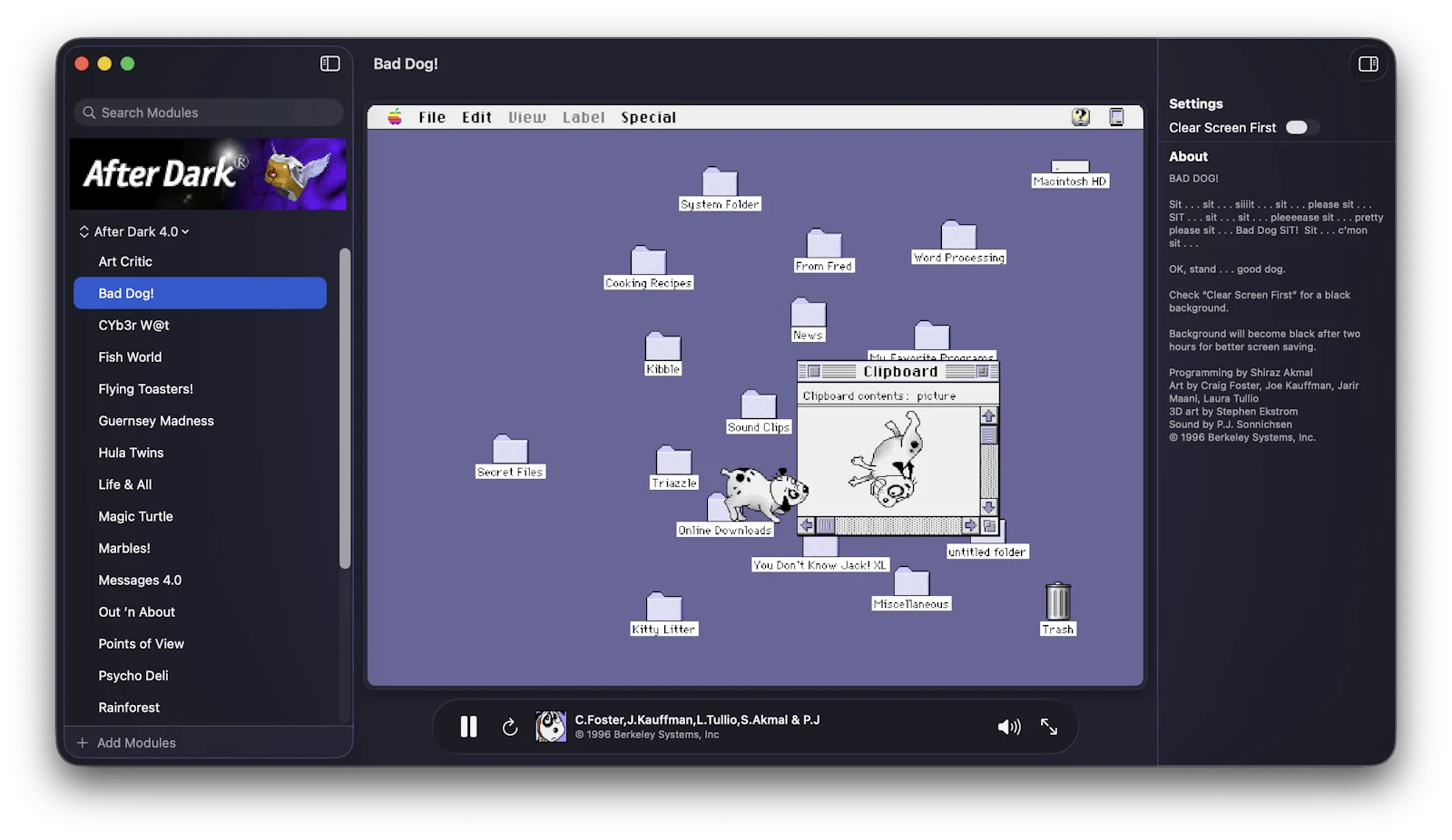Image resolution: width=1452 pixels, height=840 pixels.
Task: Select the Magic Turtle module
Action: 200,516
